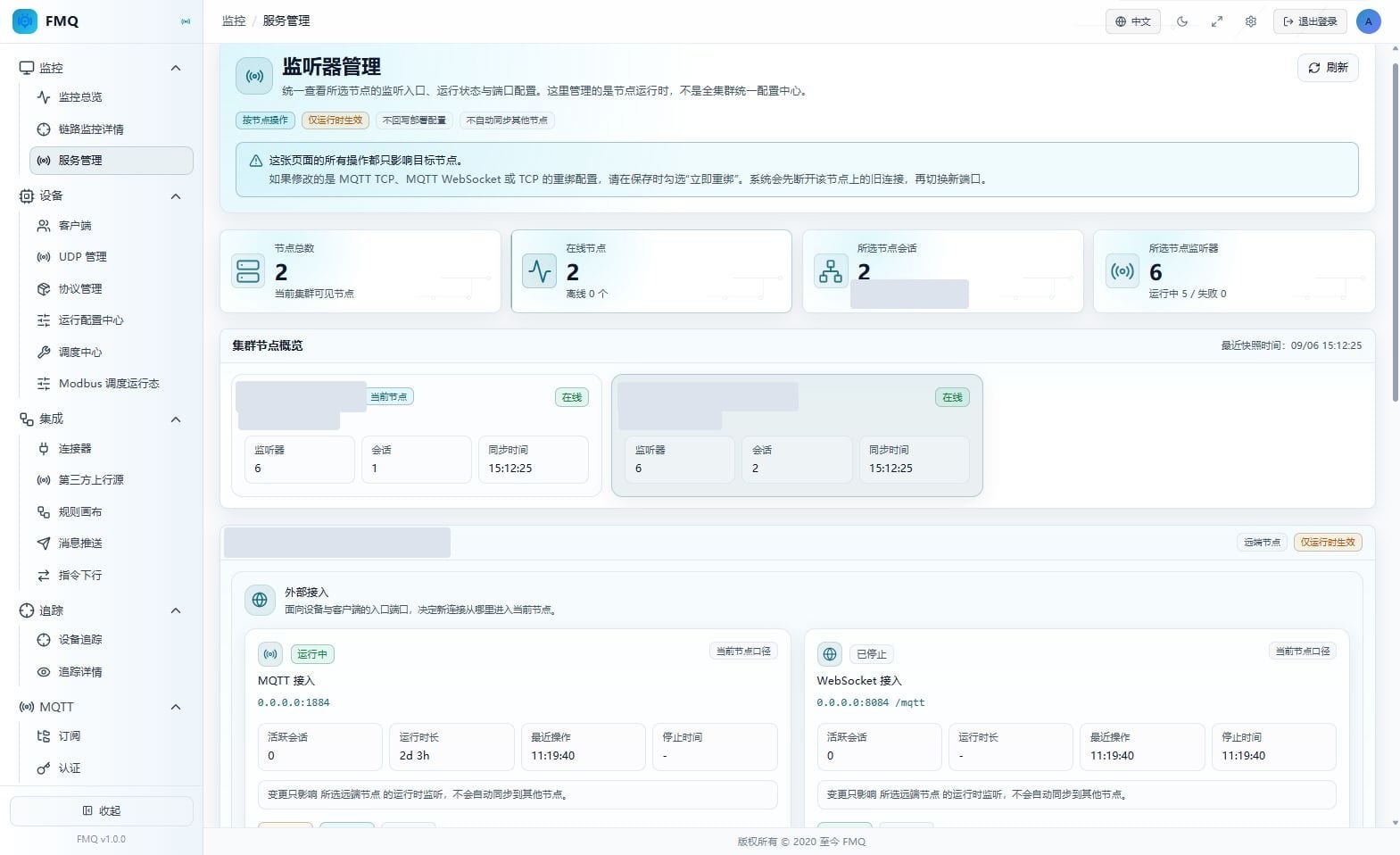This screenshot has width=1400, height=855.
Task: Click the broadcast icon beside FMQ title
Action: click(186, 21)
